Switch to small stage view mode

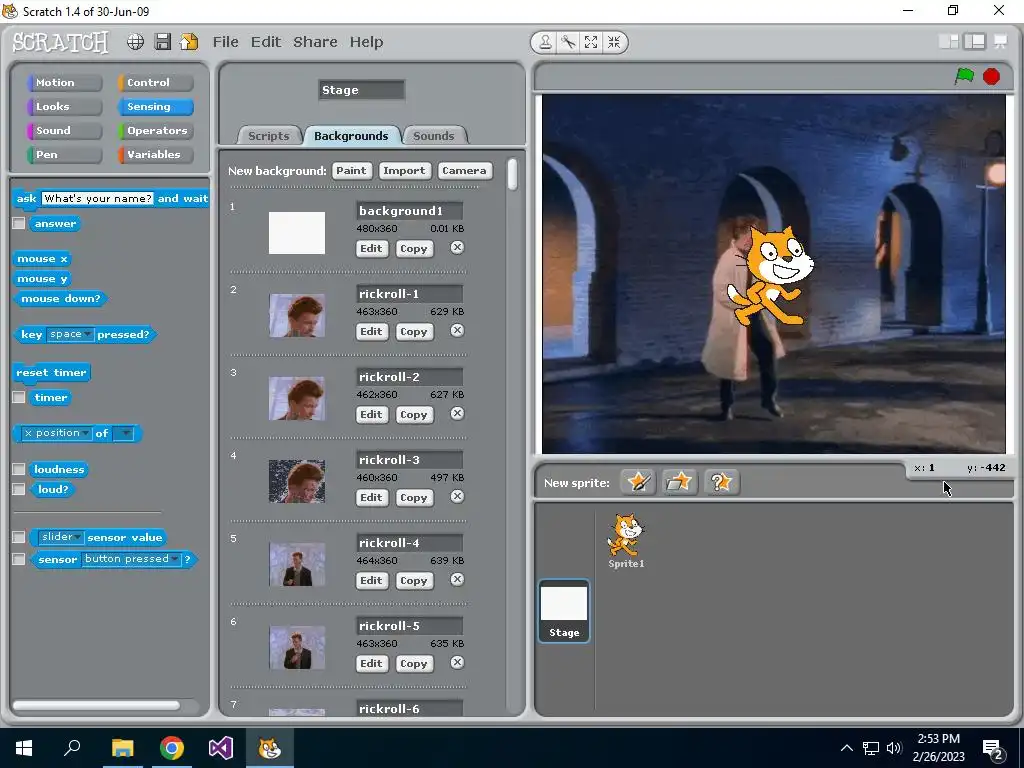click(948, 42)
